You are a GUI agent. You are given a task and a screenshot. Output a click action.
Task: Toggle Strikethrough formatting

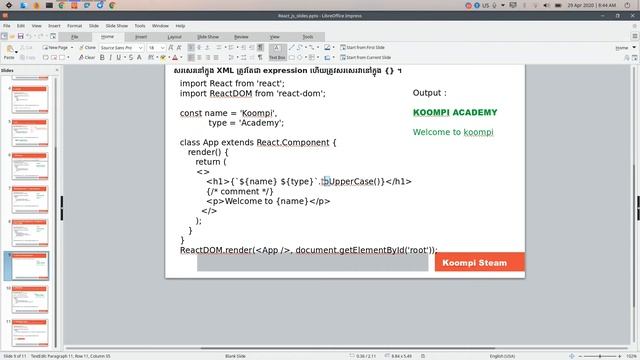point(131,58)
